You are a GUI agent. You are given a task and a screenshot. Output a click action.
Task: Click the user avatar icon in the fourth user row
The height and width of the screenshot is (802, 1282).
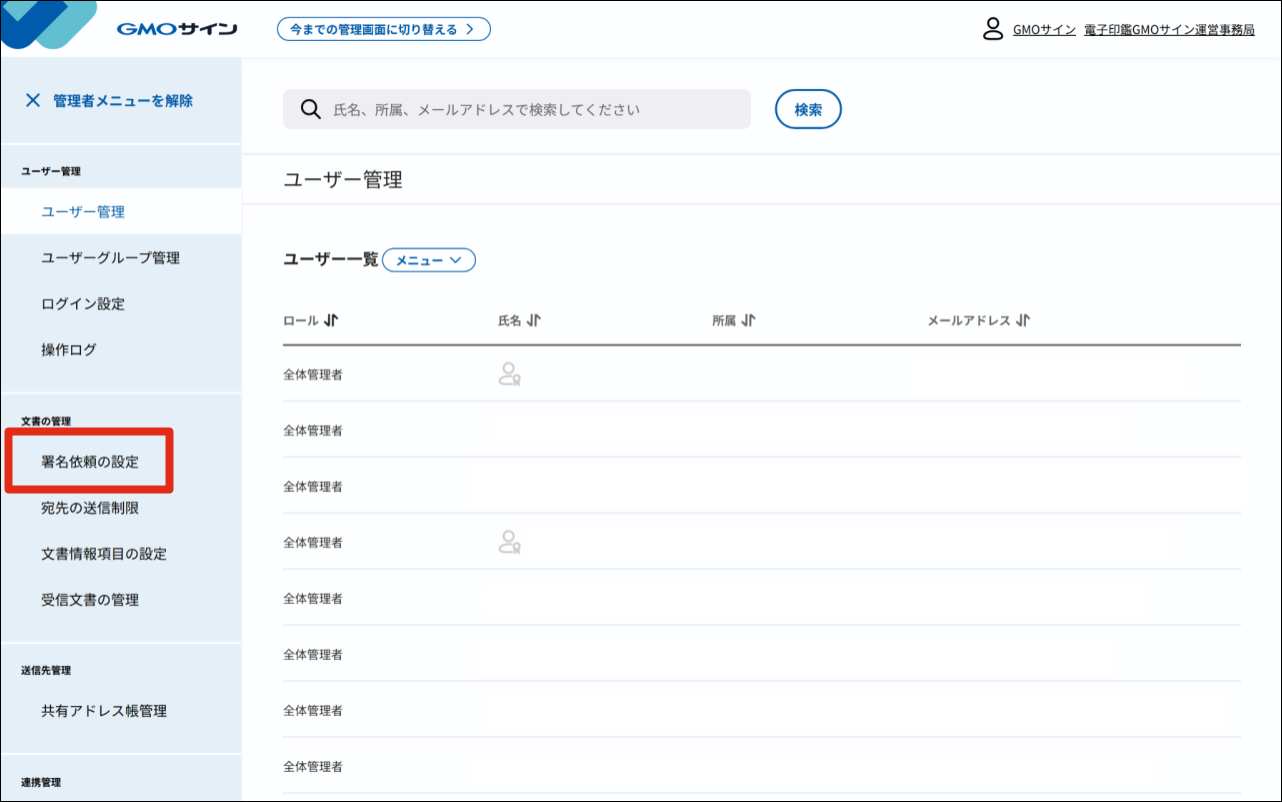pyautogui.click(x=510, y=542)
